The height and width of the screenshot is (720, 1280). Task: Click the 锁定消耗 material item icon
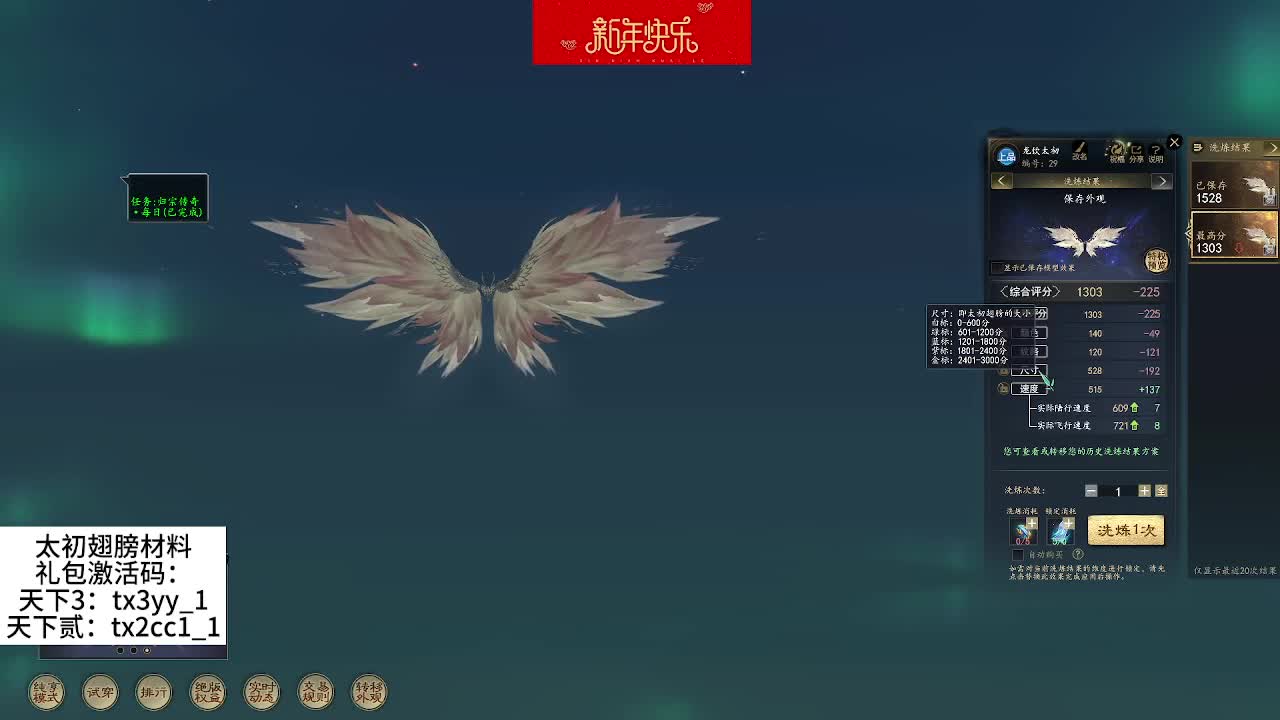(1061, 531)
